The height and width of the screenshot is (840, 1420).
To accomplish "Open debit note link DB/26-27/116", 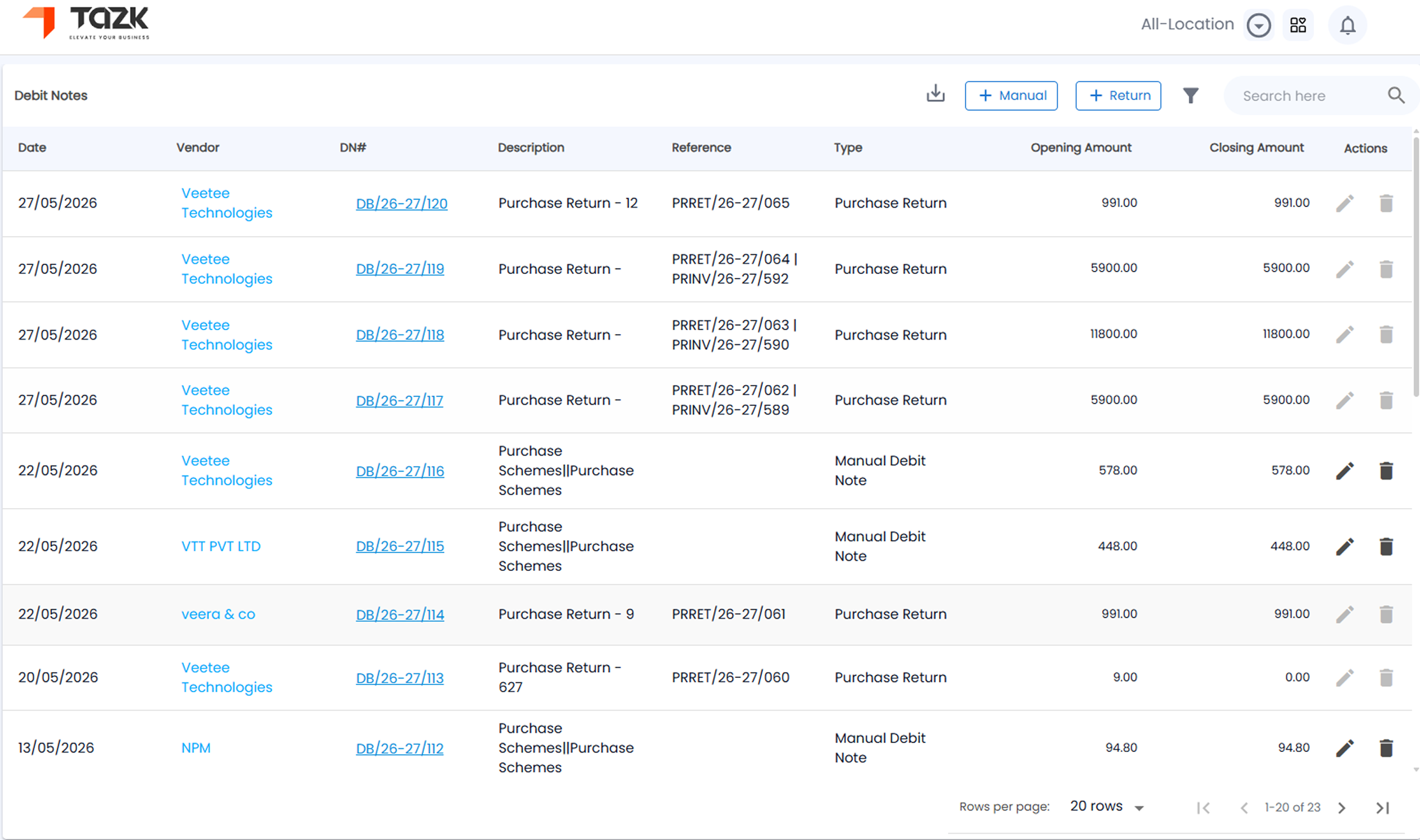I will pos(399,471).
